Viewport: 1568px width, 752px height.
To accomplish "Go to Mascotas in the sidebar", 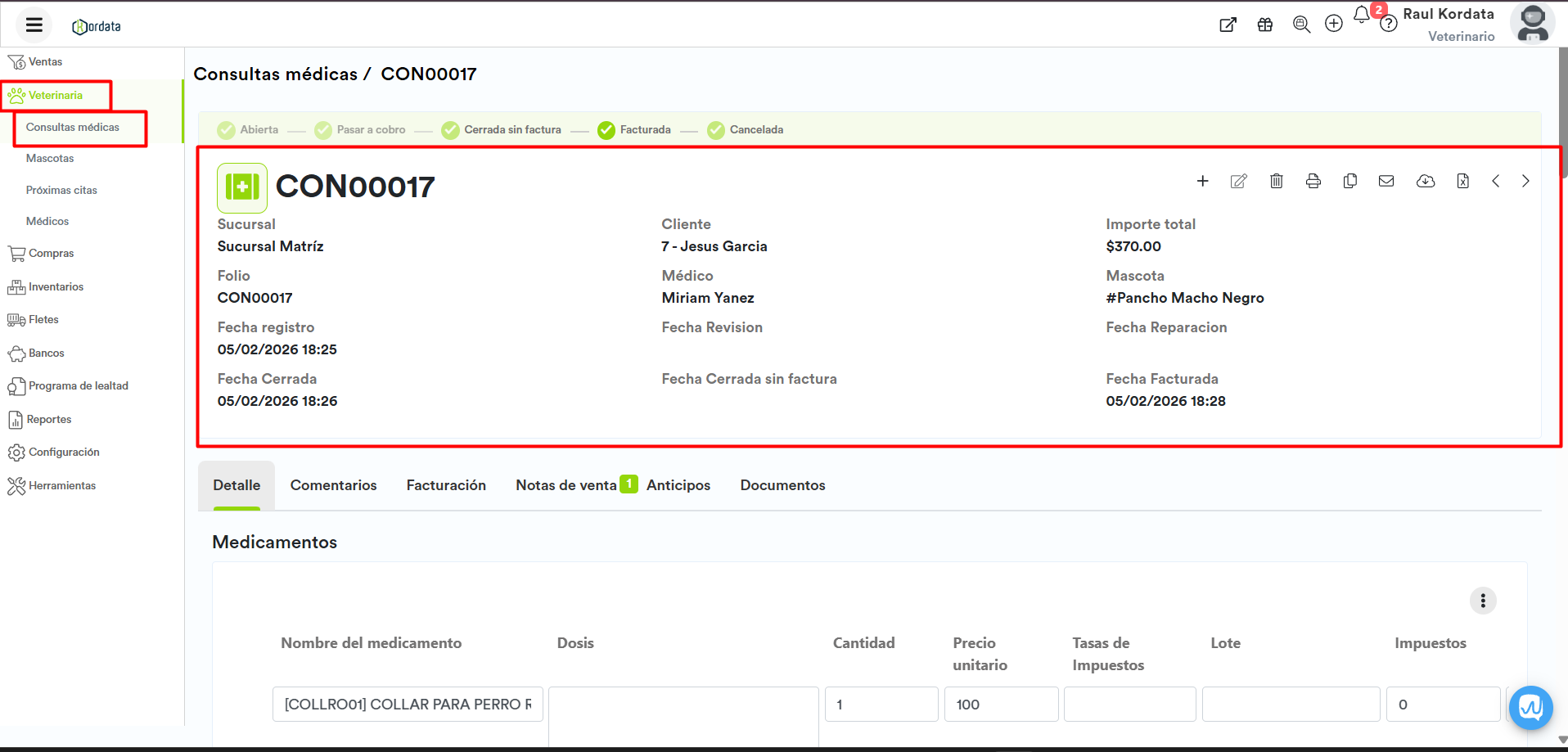I will (x=50, y=159).
